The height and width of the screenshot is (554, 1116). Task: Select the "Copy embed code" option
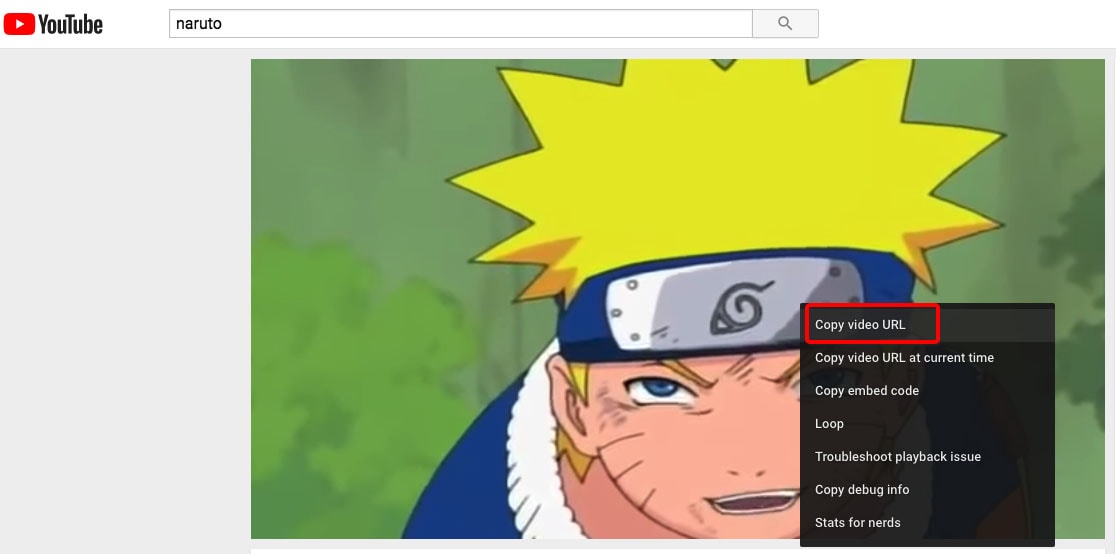[866, 391]
